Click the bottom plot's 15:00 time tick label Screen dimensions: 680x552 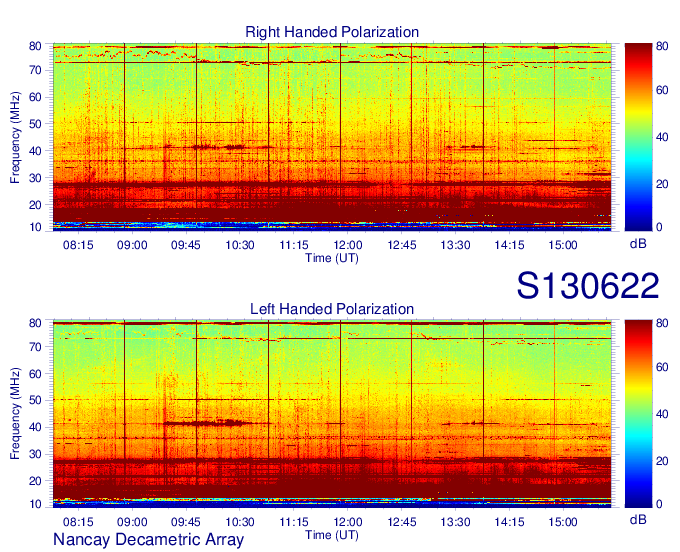coord(563,522)
